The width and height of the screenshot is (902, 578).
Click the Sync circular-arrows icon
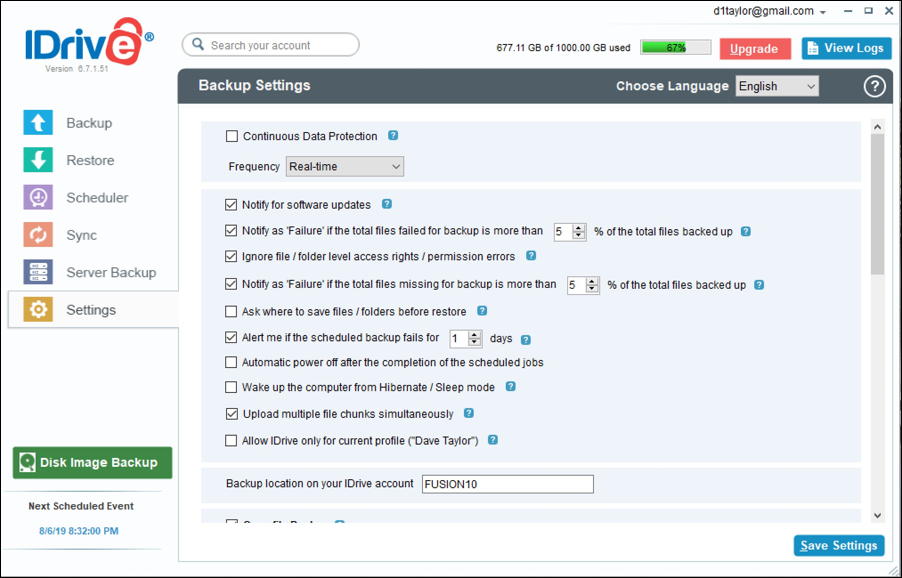(x=38, y=235)
